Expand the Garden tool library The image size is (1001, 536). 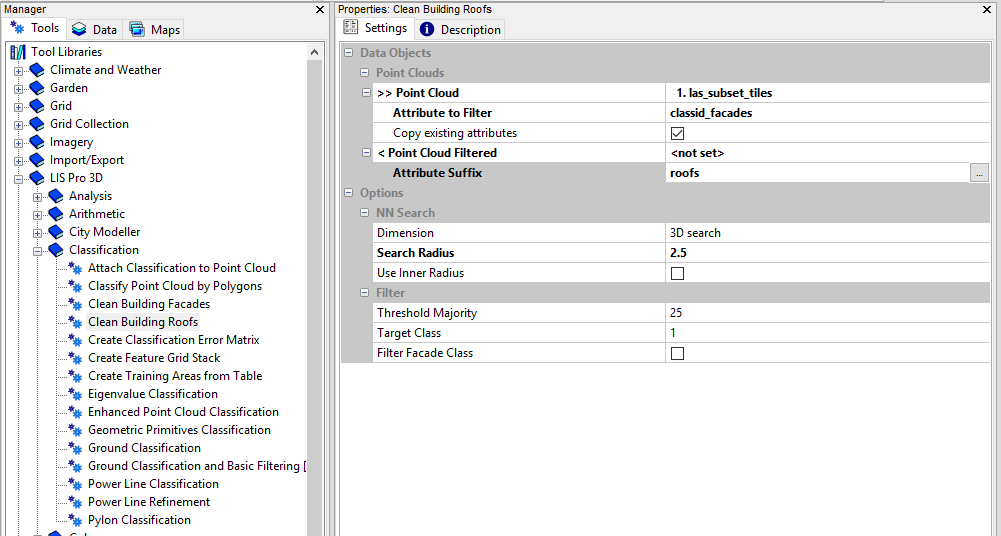pyautogui.click(x=18, y=88)
